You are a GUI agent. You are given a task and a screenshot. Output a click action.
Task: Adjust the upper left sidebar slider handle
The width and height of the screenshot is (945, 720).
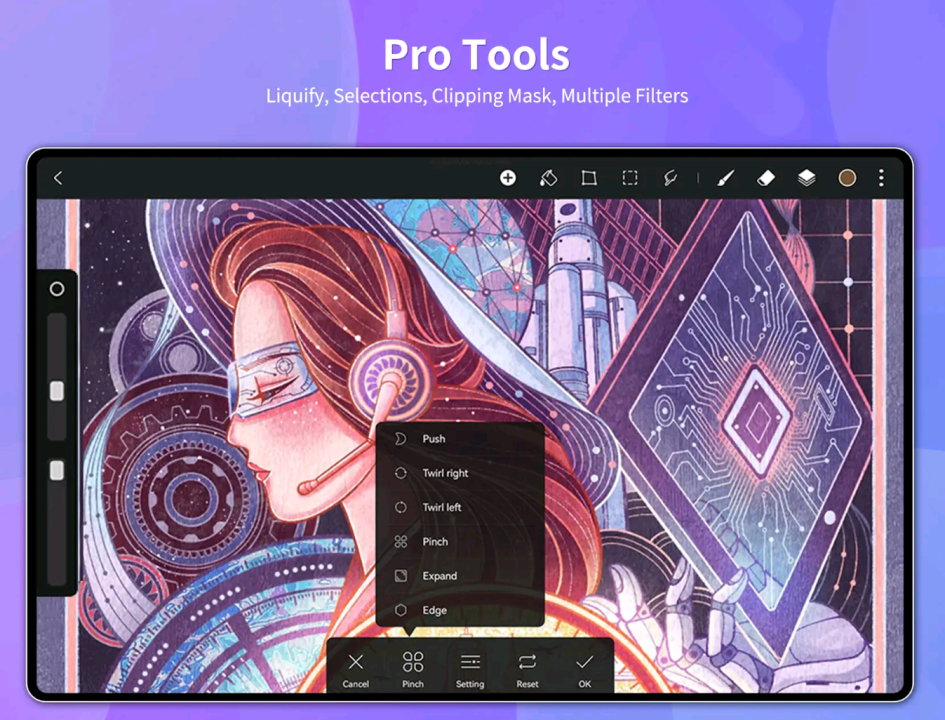click(x=57, y=391)
